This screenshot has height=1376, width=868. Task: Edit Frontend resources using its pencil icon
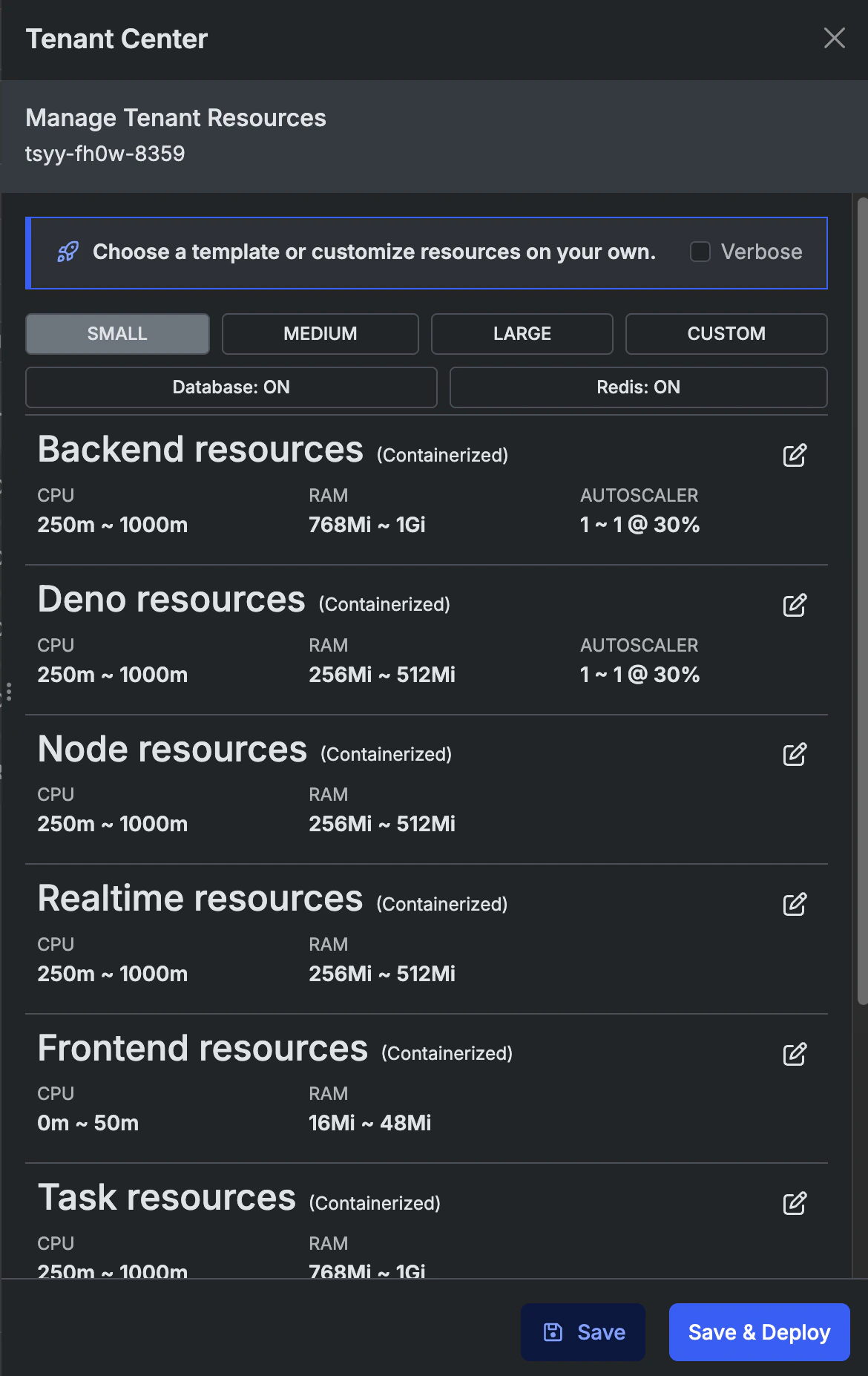coord(795,1054)
